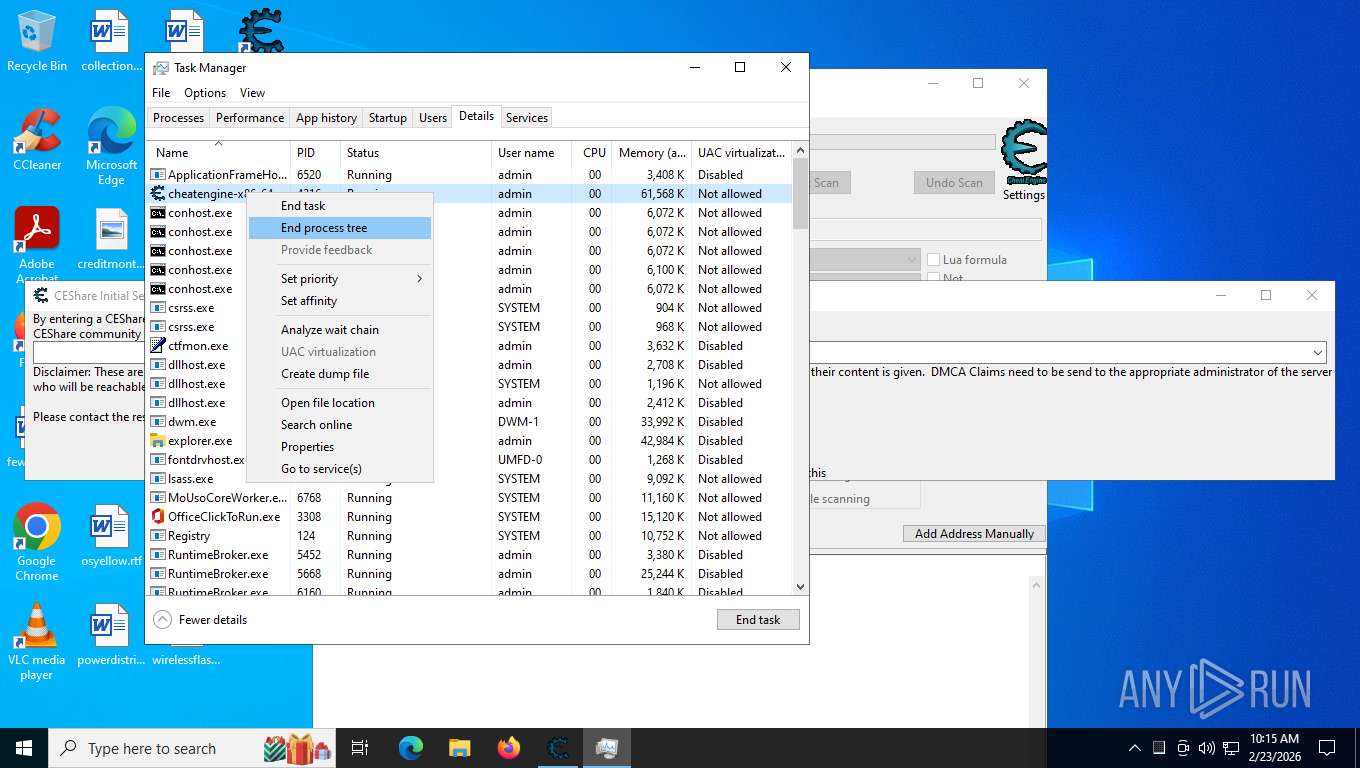1360x768 pixels.
Task: Sort processes by Name column header
Action: pyautogui.click(x=219, y=153)
